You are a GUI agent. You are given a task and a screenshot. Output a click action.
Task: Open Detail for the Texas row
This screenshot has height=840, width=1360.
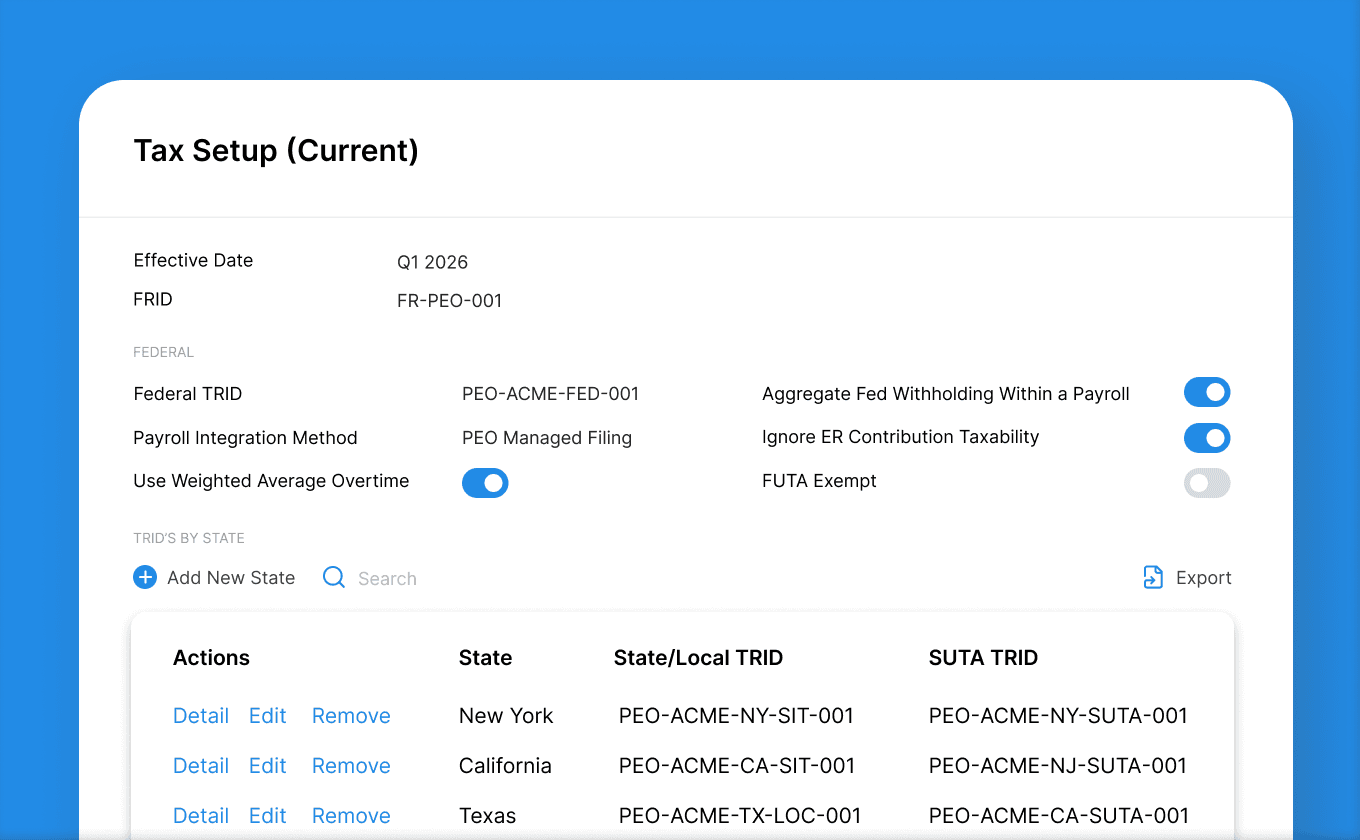[x=201, y=815]
